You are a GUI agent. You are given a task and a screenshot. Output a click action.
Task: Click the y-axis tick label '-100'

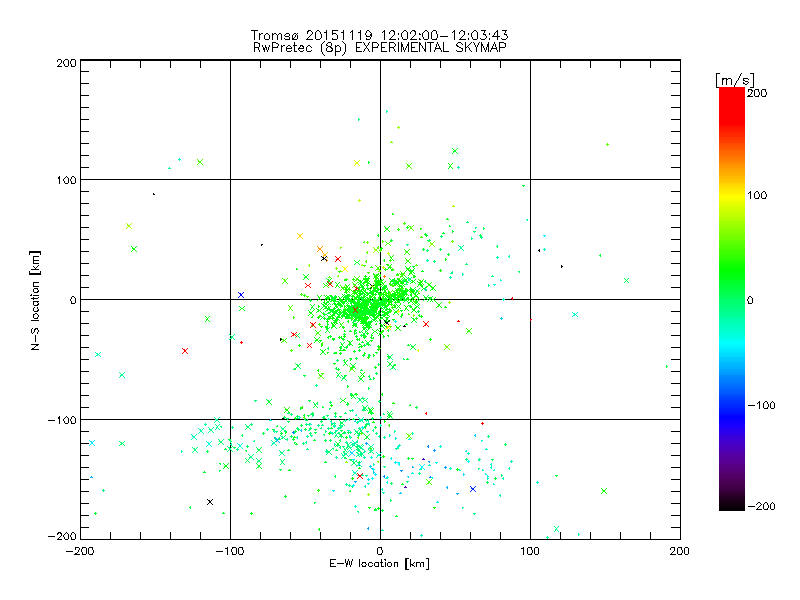coord(62,420)
